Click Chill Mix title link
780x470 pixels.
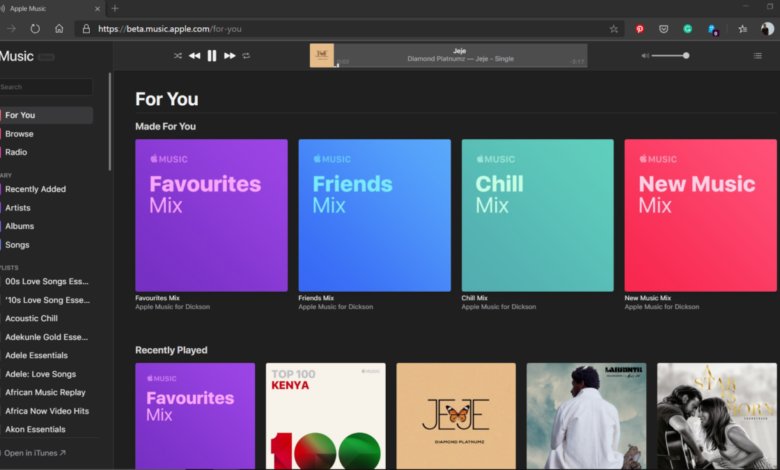pos(474,298)
